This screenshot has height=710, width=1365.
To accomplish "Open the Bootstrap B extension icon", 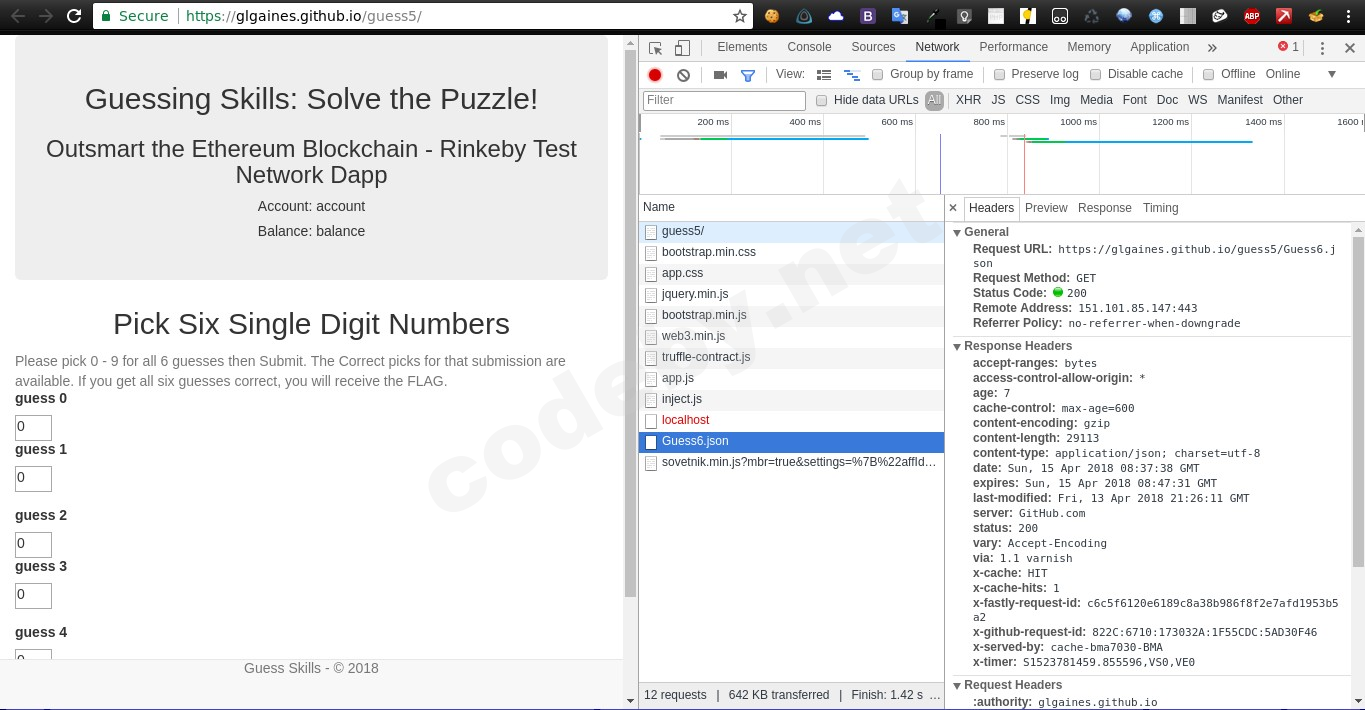I will coord(868,16).
